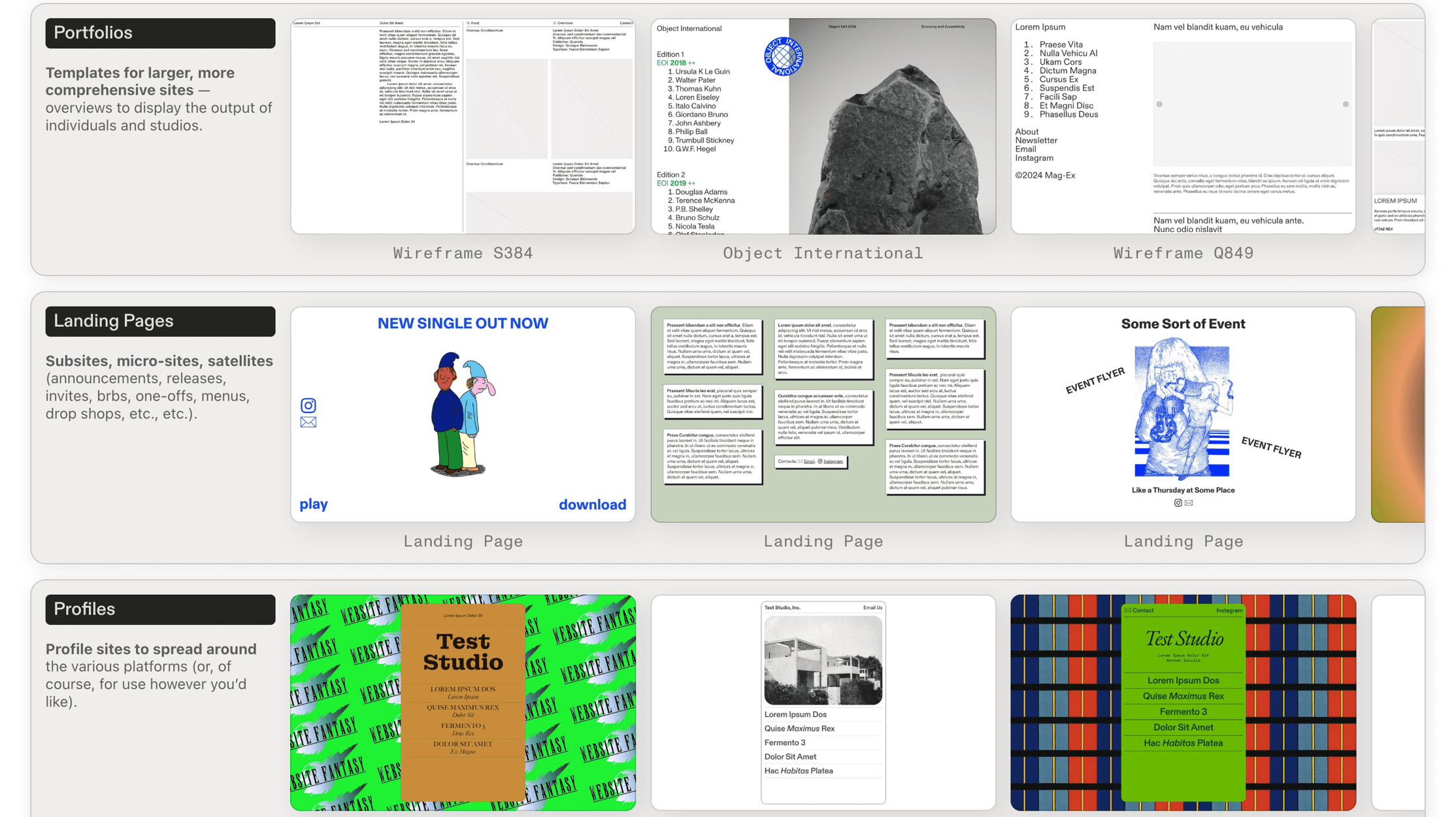Click the download link on the NEW SINGLE landing page

click(x=592, y=504)
